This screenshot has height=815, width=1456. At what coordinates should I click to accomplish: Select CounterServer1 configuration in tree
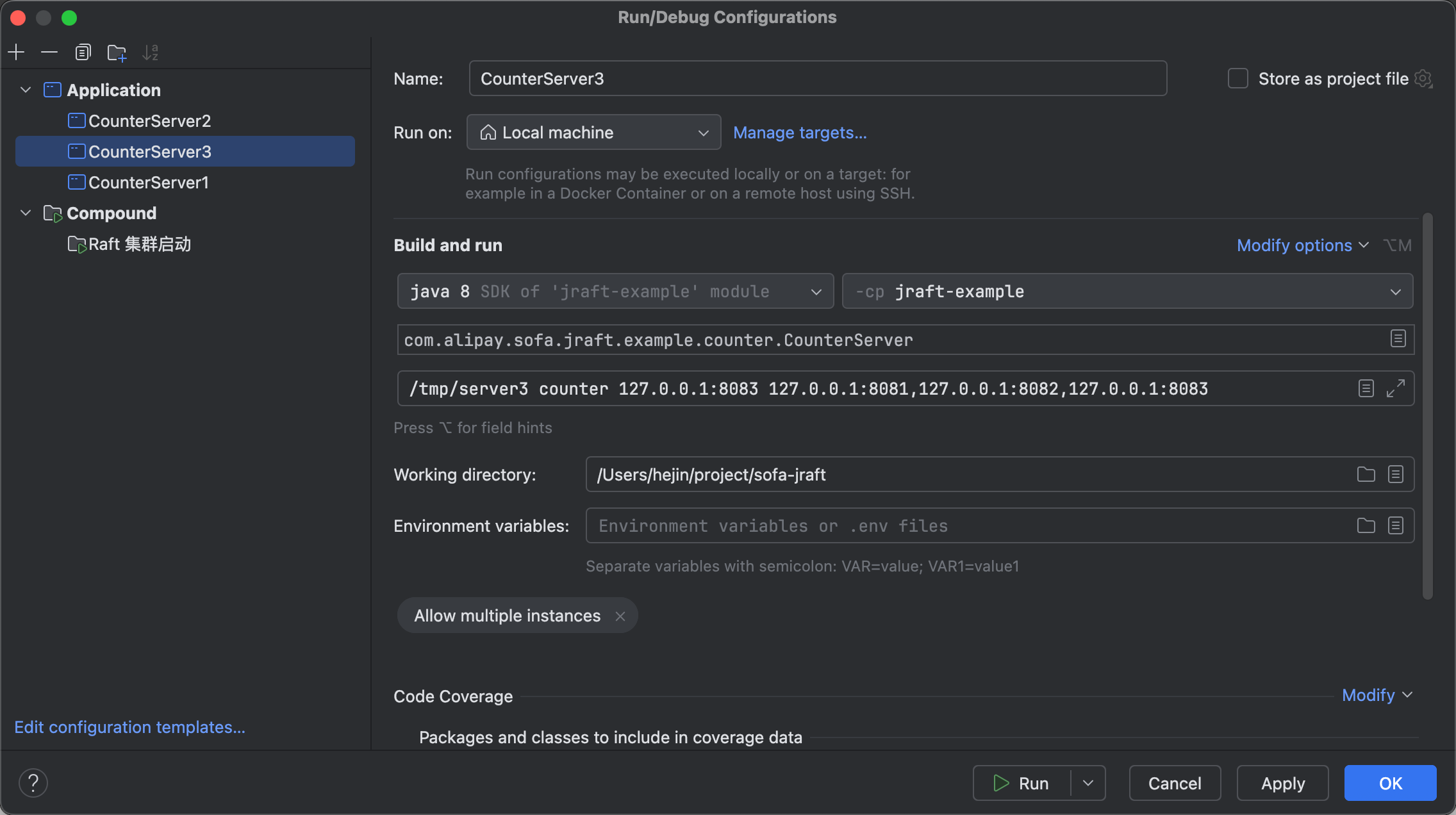(x=149, y=183)
